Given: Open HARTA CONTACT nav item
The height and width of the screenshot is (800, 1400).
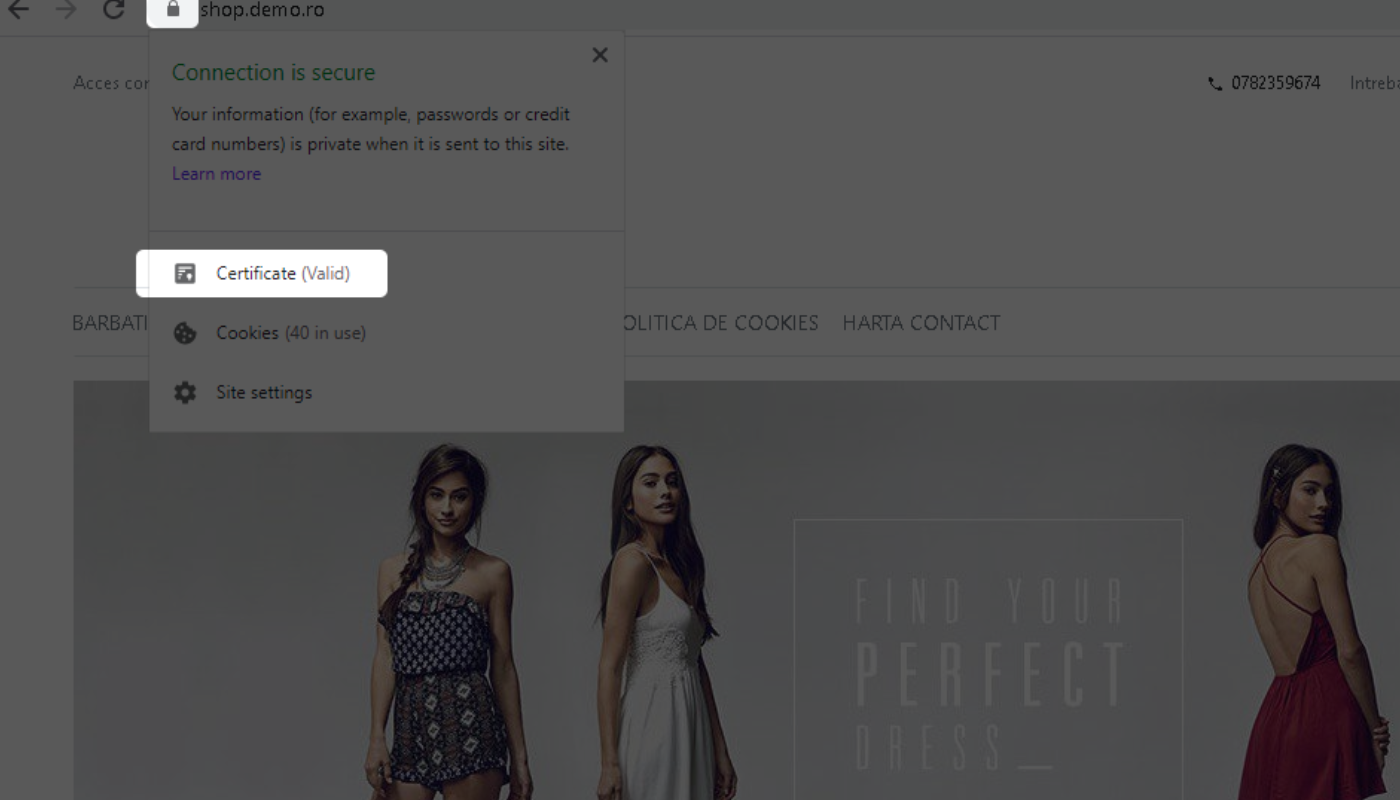Looking at the screenshot, I should point(921,323).
